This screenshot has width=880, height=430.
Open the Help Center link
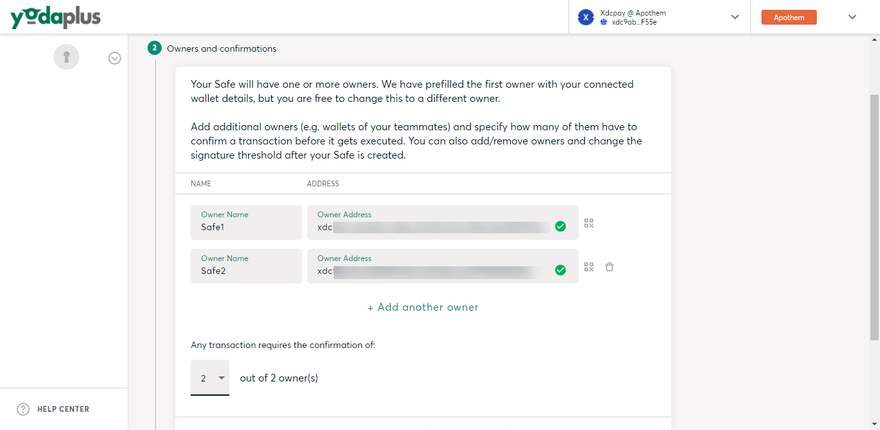click(63, 409)
